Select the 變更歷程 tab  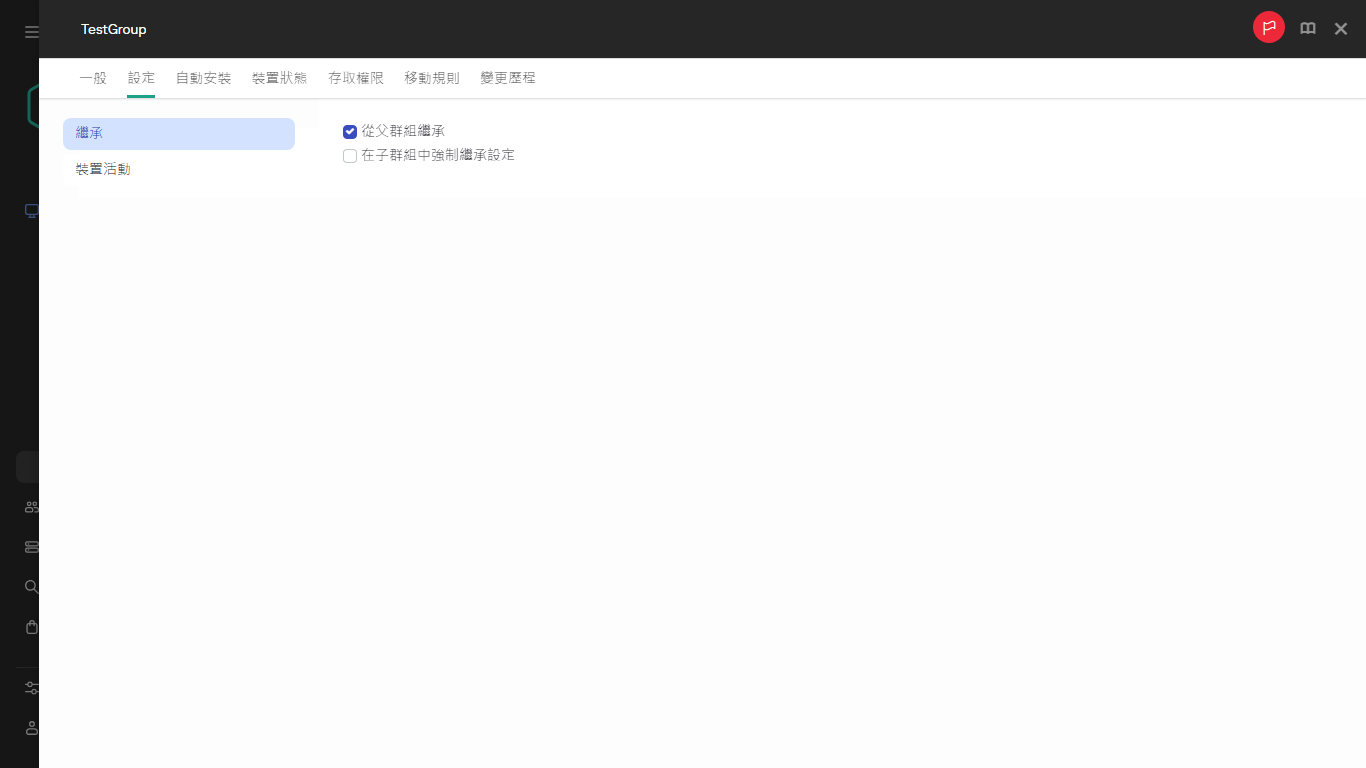507,77
